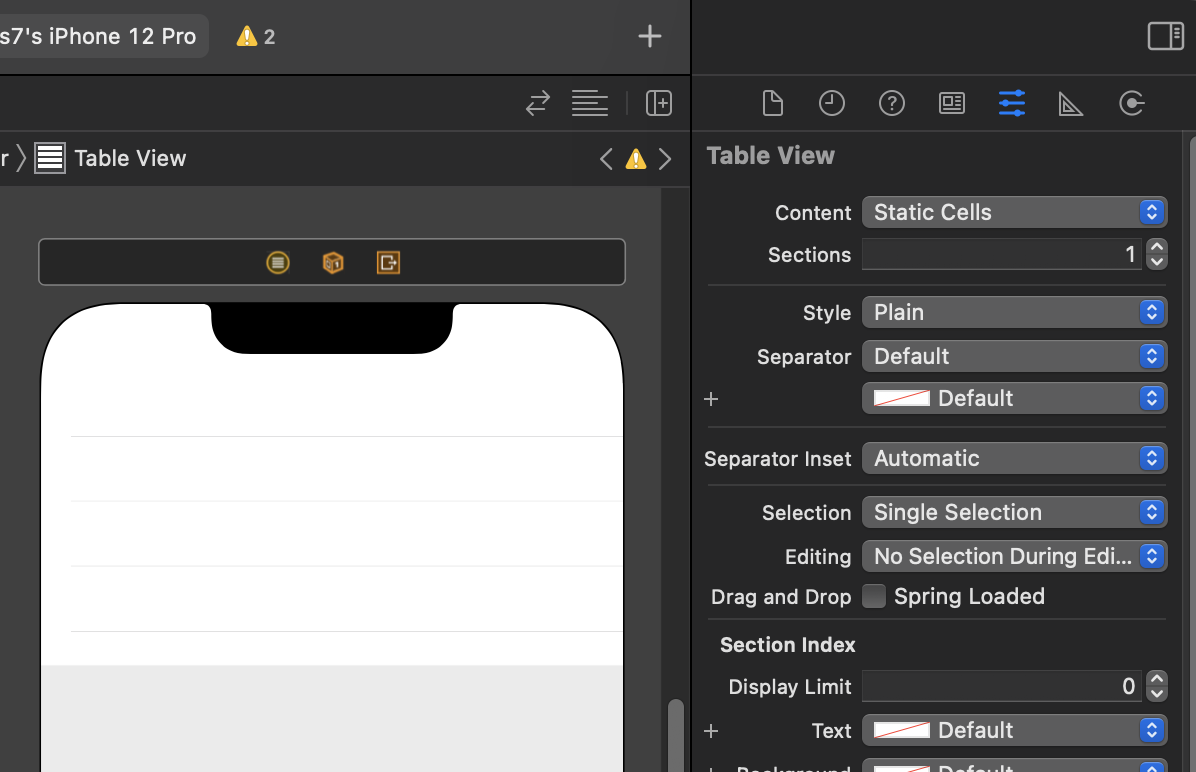The height and width of the screenshot is (772, 1196).
Task: Toggle the inspectors panel visibility
Action: [1165, 36]
